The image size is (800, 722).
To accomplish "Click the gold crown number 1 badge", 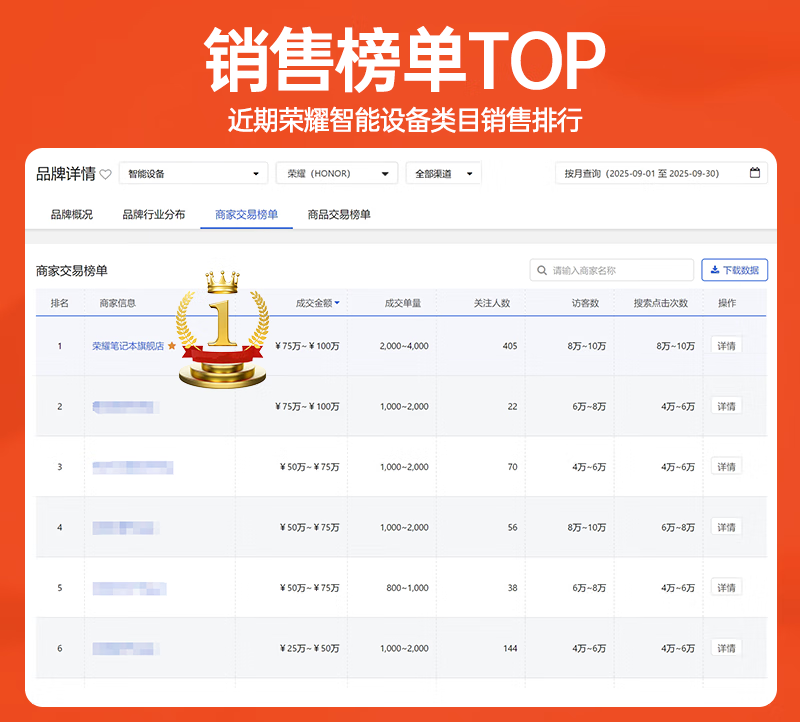I will pyautogui.click(x=222, y=328).
